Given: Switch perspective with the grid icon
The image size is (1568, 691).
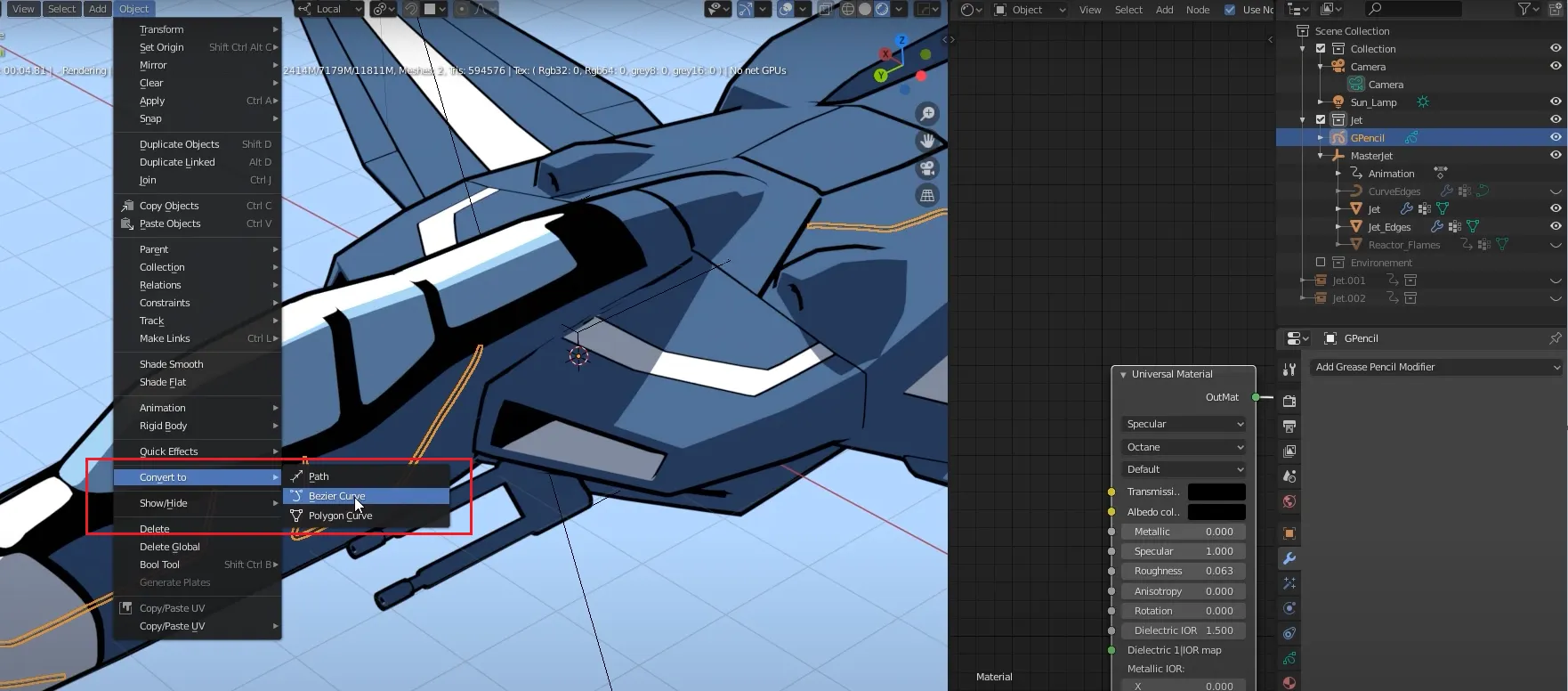Looking at the screenshot, I should (927, 195).
